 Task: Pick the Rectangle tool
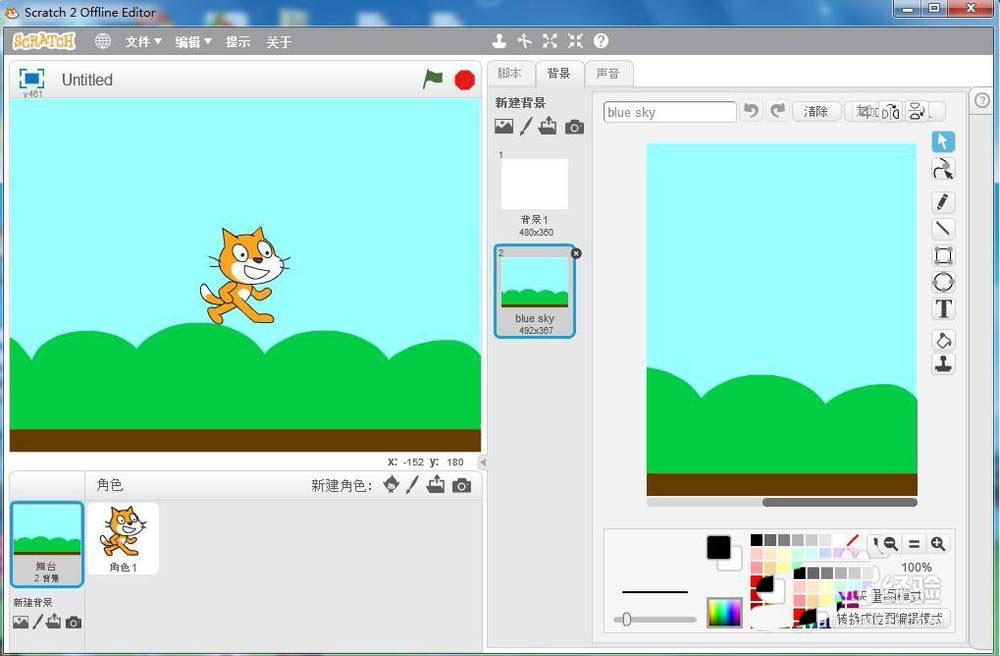pos(943,255)
